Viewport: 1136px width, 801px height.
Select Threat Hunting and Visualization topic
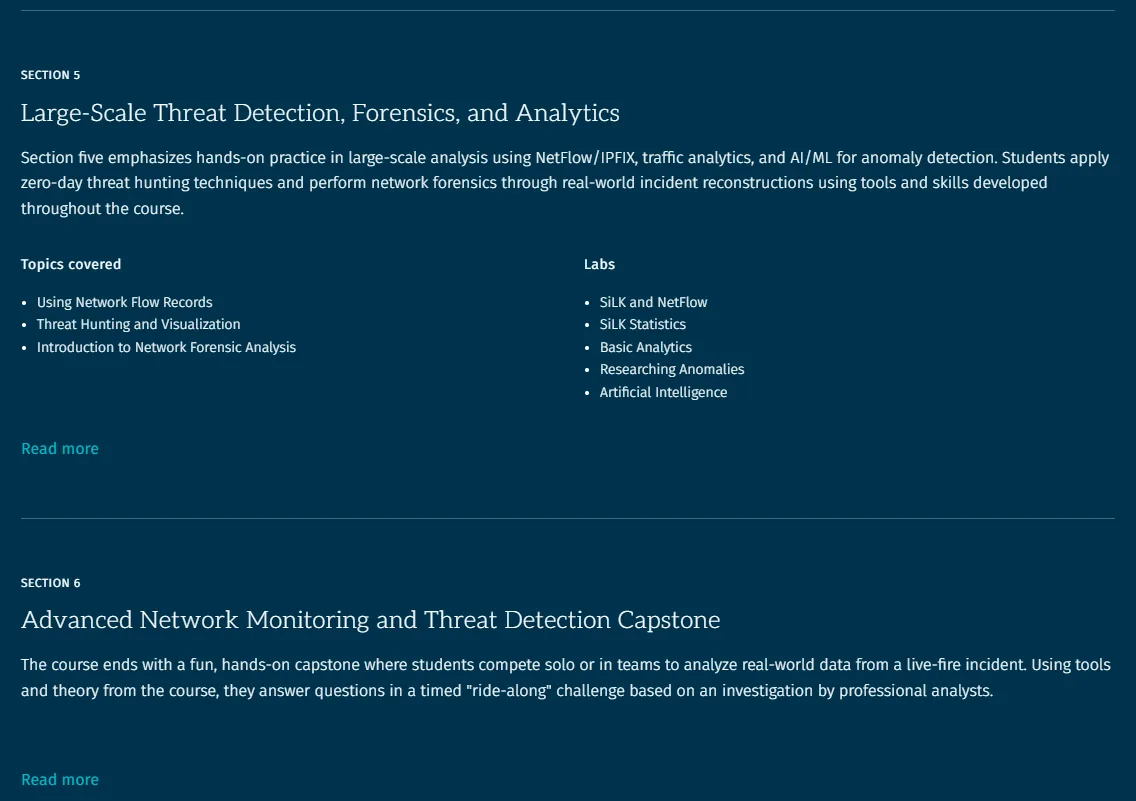(138, 324)
